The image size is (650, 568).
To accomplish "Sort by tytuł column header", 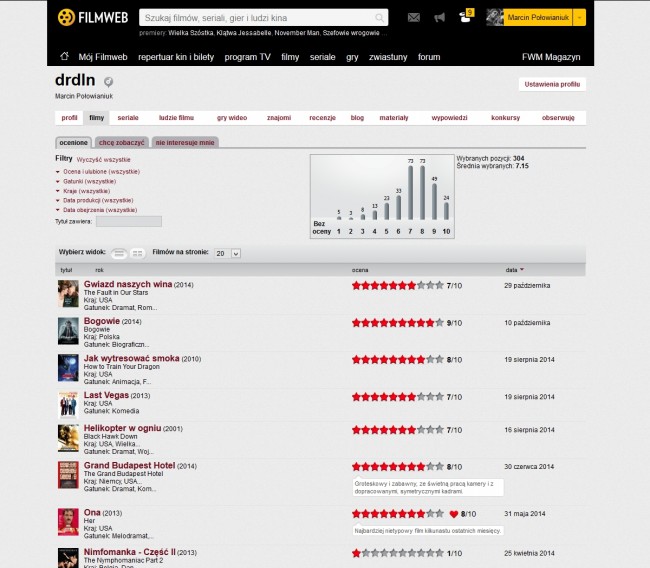I will (66, 270).
